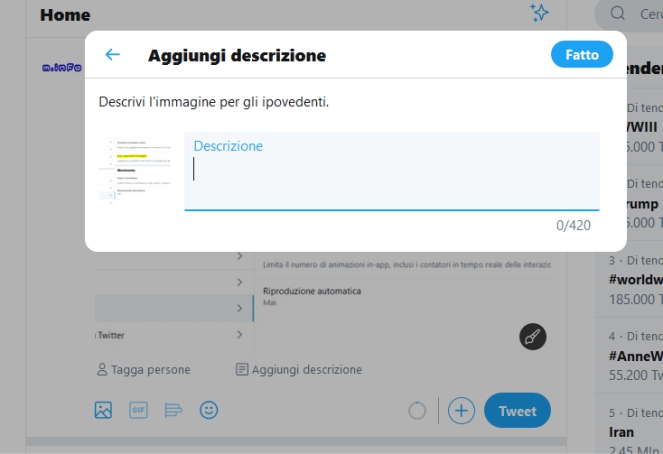Focus the Descrizione text field
The height and width of the screenshot is (454, 663).
click(x=392, y=171)
